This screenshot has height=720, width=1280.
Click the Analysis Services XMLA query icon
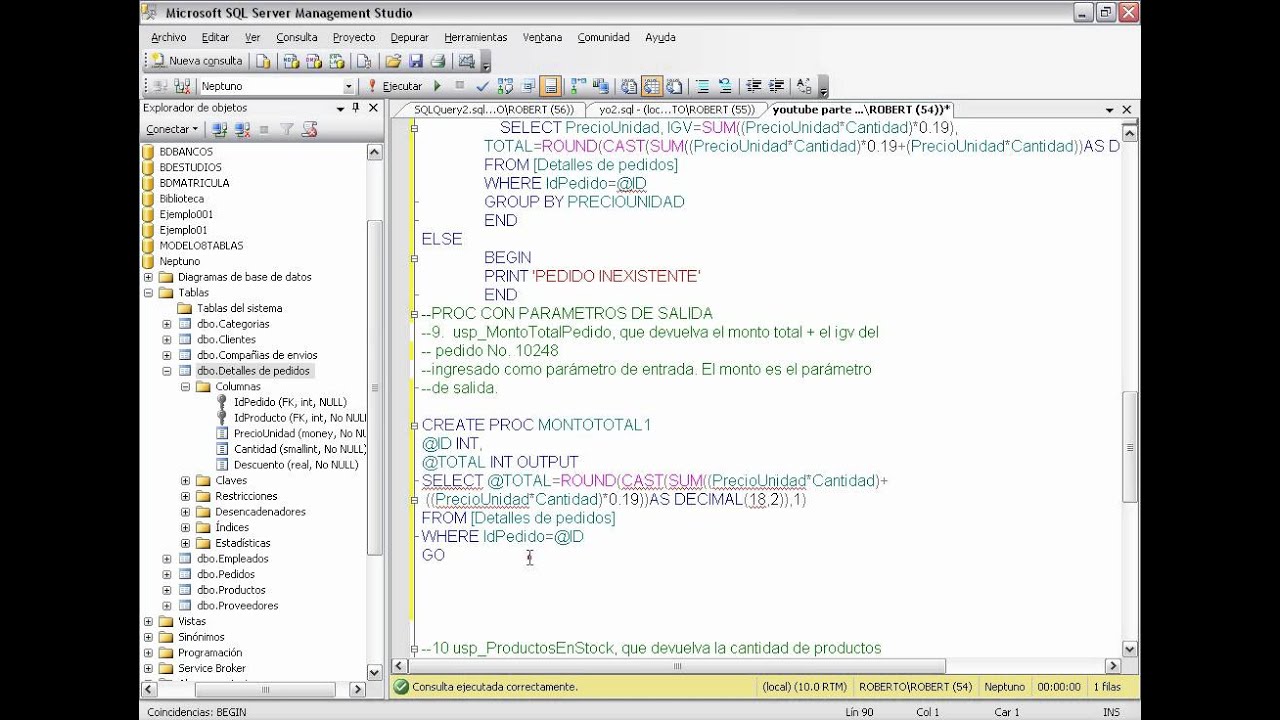point(337,61)
